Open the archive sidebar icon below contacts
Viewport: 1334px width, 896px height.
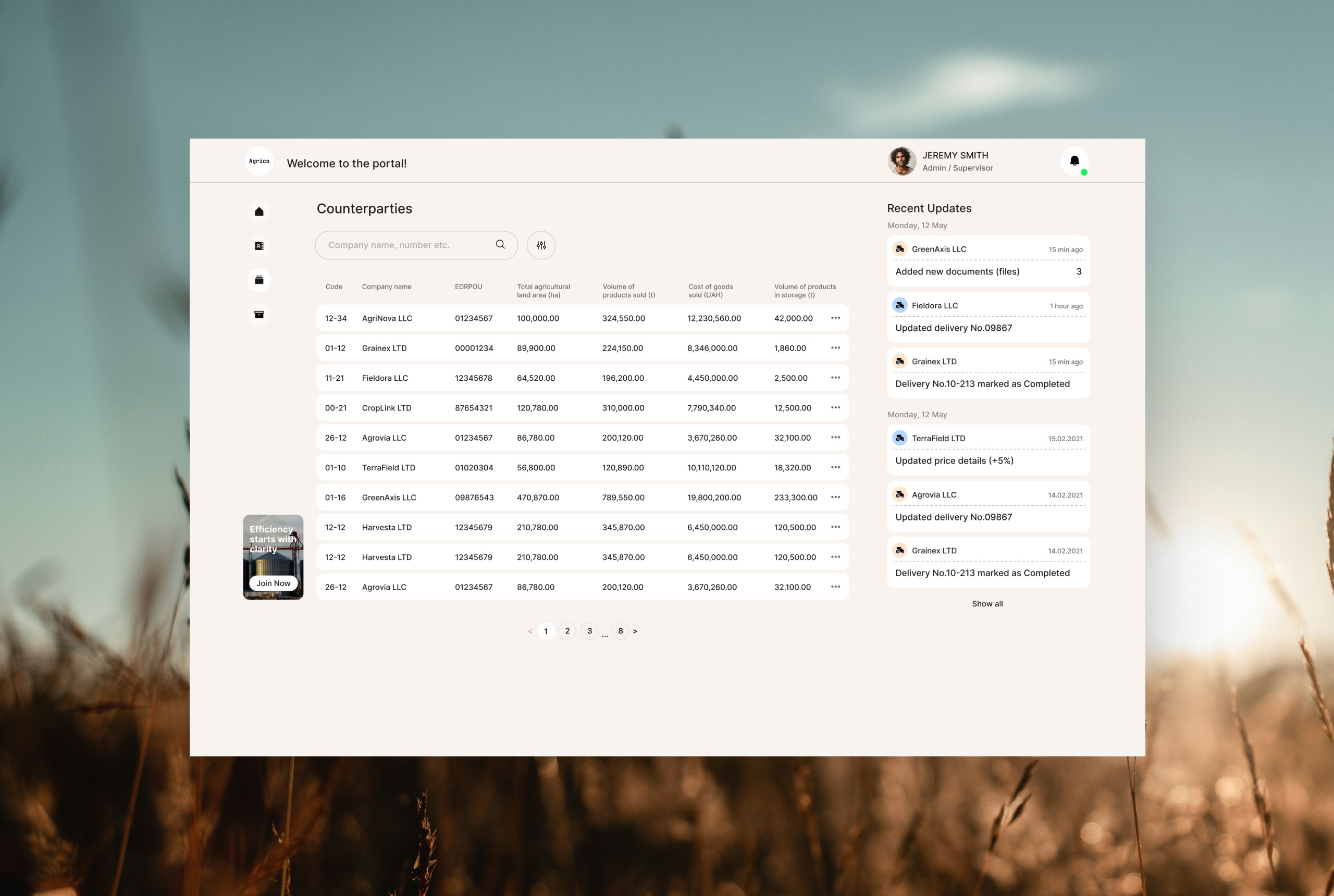coord(259,279)
